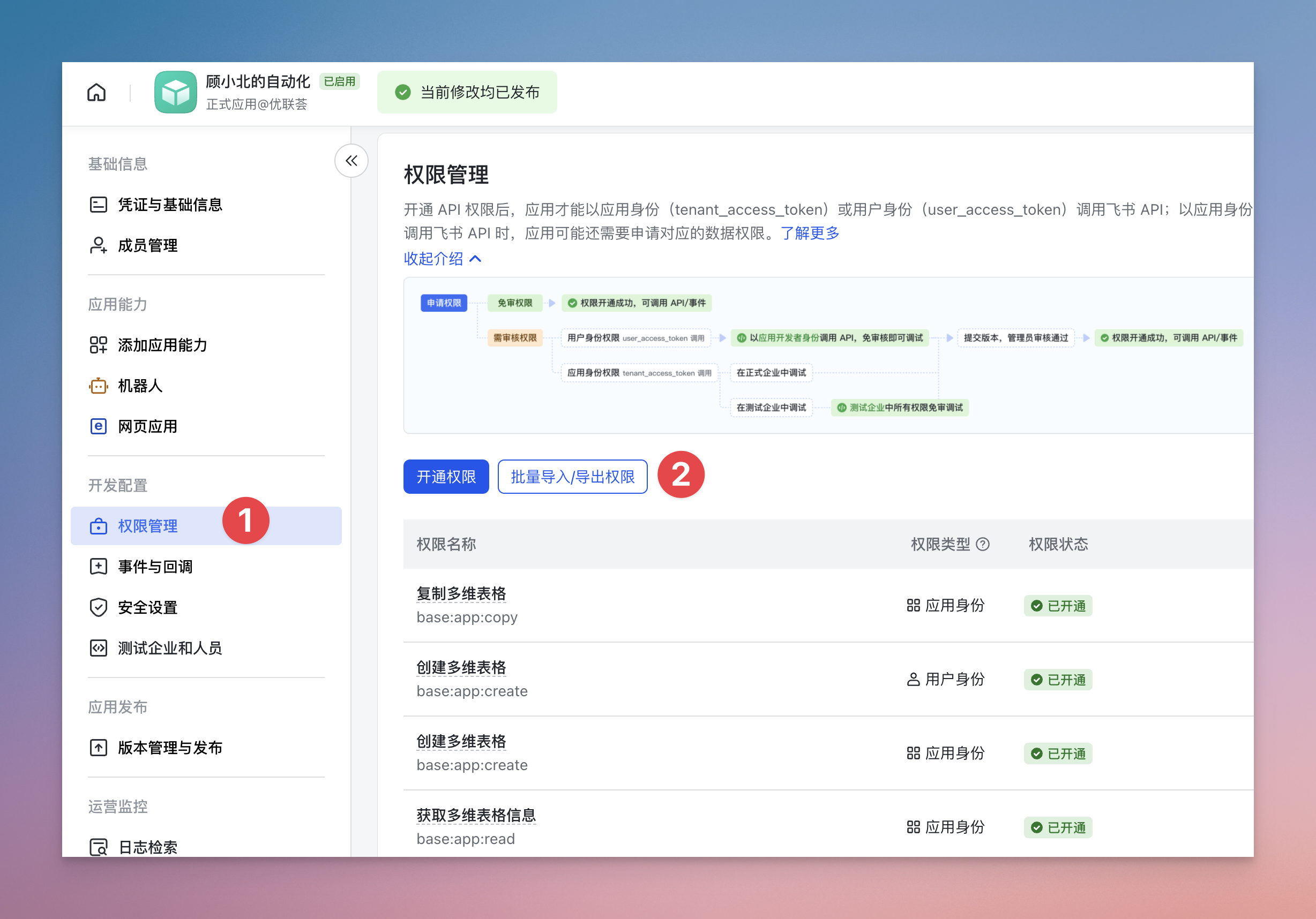The height and width of the screenshot is (919, 1316).
Task: Click the 事件与回调 sidebar icon
Action: click(x=98, y=567)
